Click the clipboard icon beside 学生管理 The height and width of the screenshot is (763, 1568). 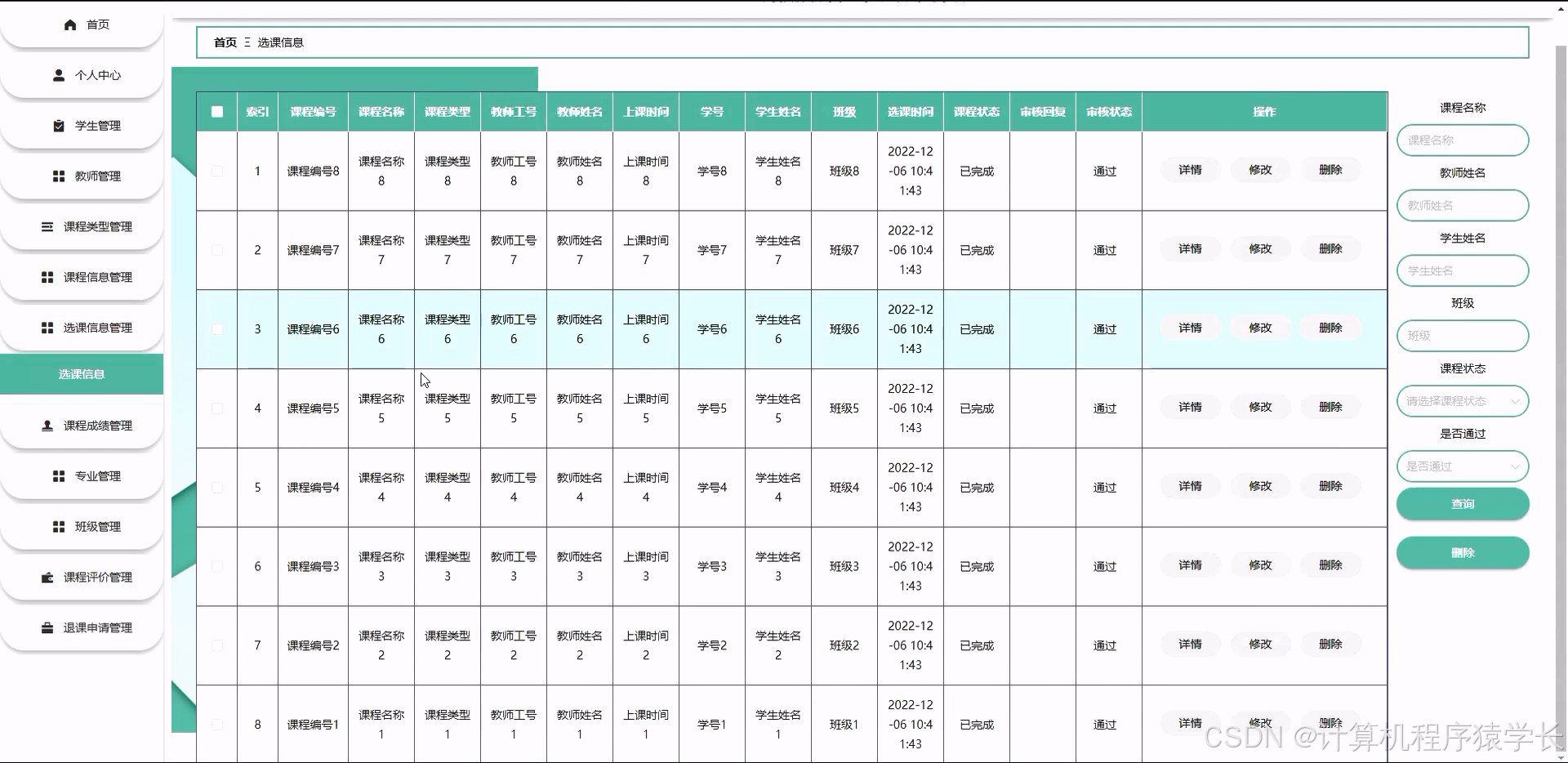coord(59,126)
